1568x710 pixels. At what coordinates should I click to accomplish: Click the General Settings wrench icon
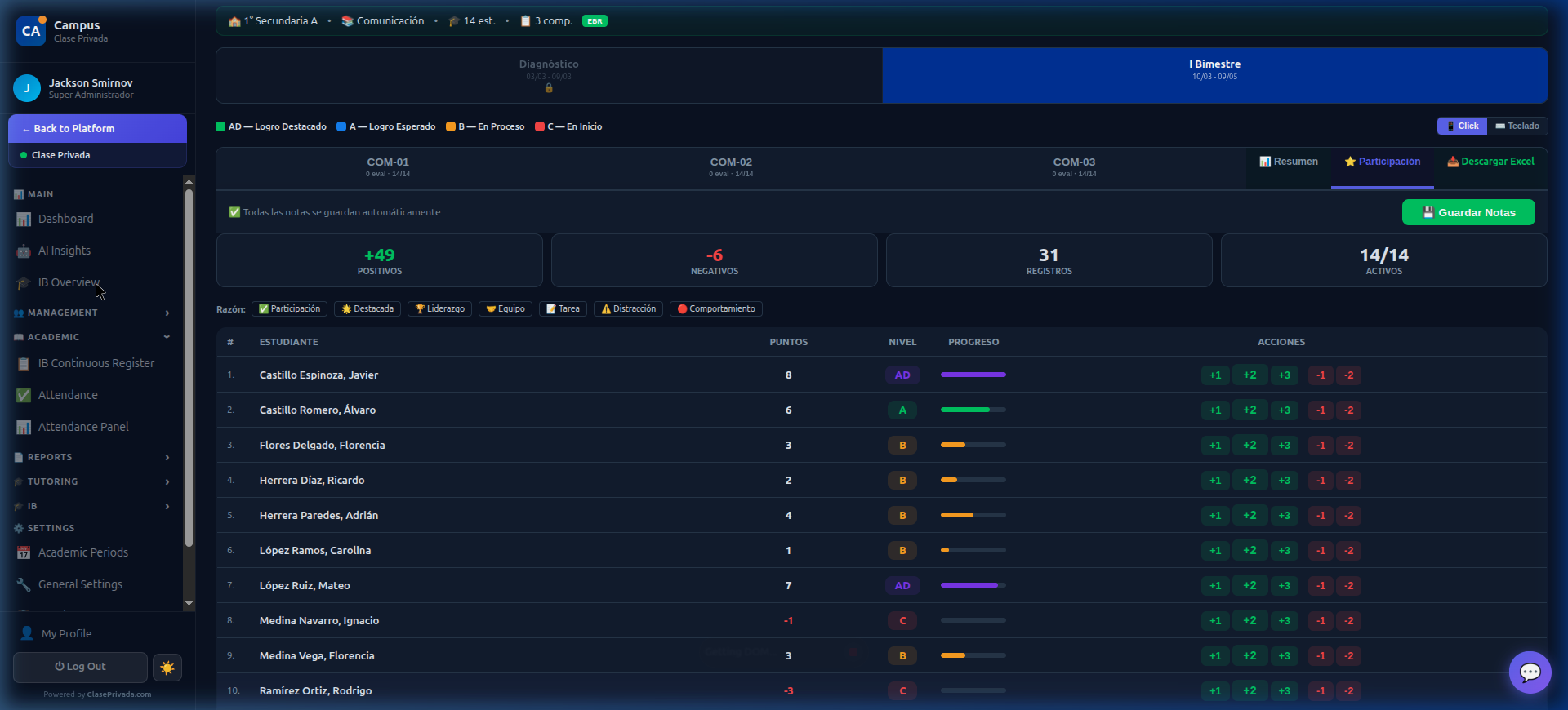tap(24, 584)
